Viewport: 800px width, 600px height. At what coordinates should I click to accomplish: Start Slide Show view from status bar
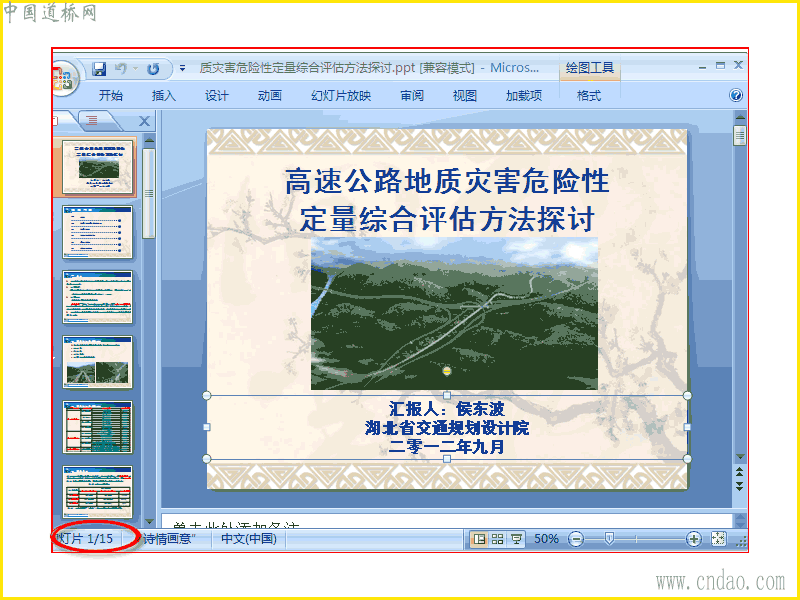[x=516, y=539]
